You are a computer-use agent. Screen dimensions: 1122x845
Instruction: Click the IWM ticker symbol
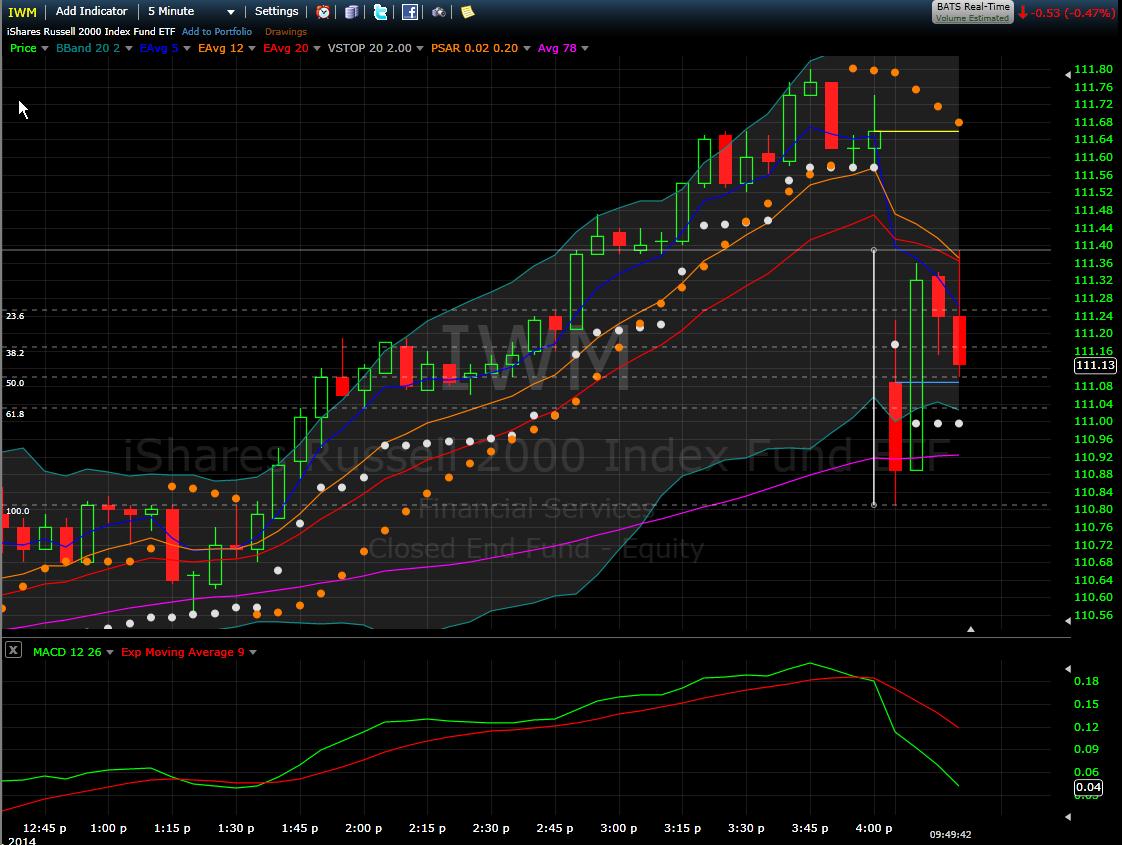coord(22,12)
